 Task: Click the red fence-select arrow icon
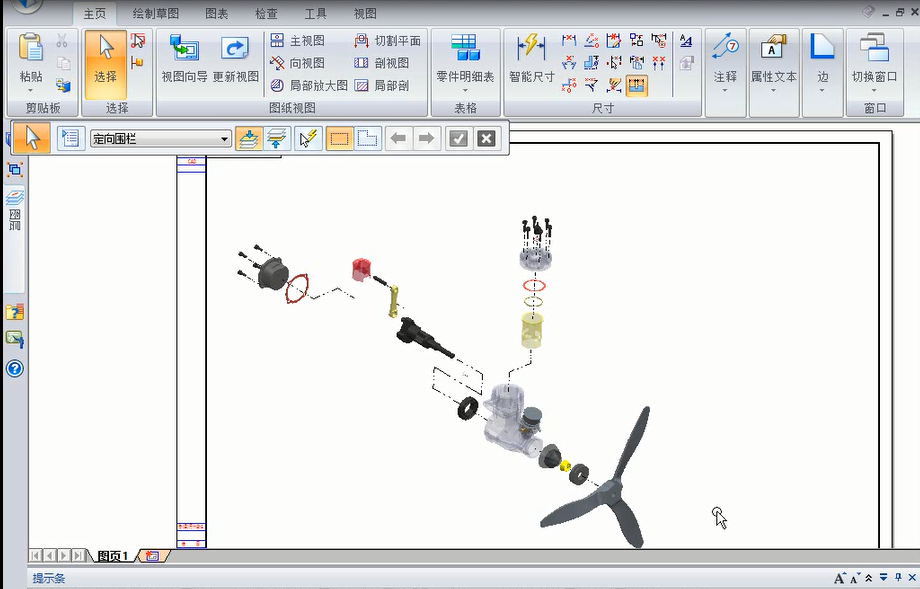138,40
